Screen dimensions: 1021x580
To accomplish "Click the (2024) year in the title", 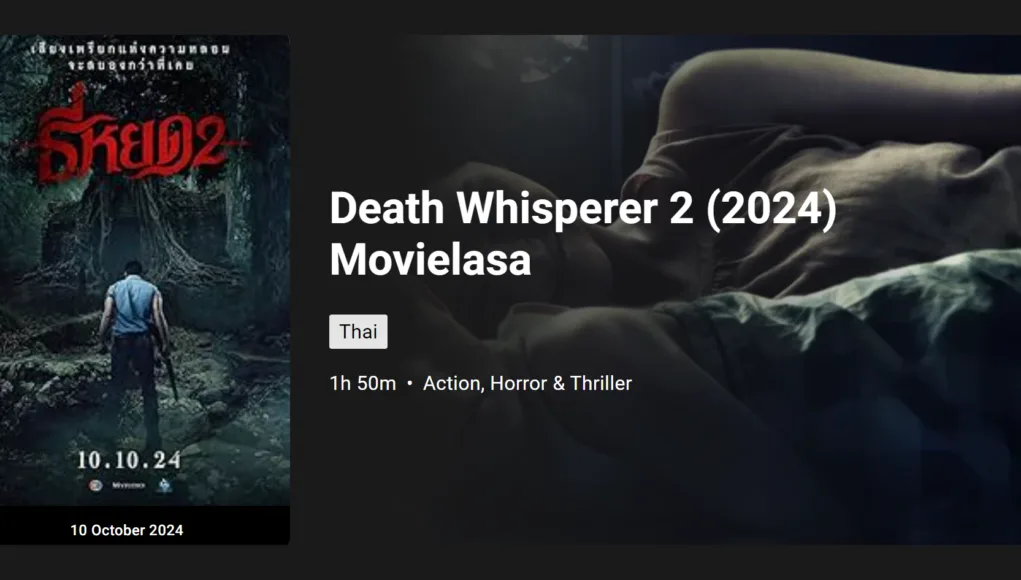I will click(x=772, y=209).
